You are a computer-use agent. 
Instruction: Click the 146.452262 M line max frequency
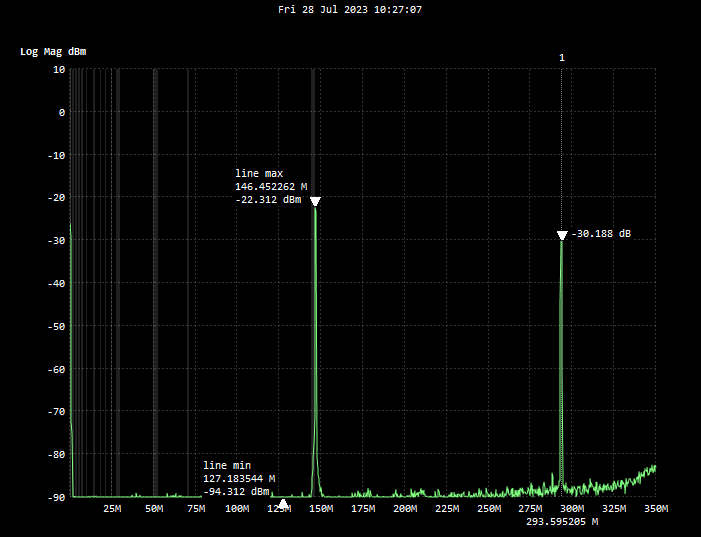tap(270, 186)
